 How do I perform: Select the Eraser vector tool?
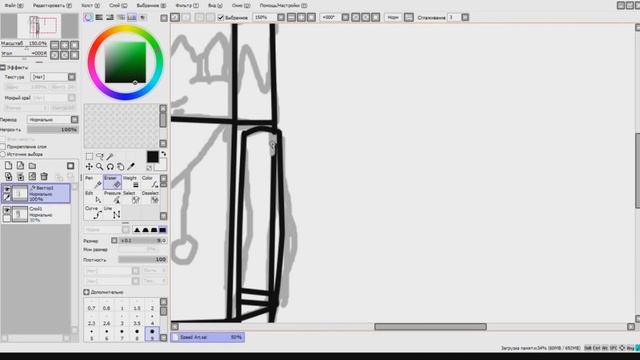113,182
